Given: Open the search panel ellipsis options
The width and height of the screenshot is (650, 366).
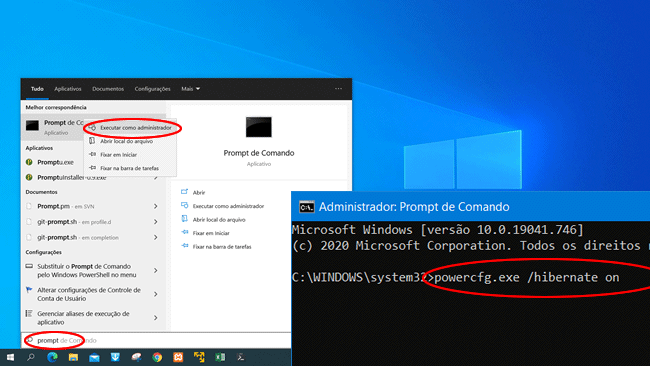Looking at the screenshot, I should [x=338, y=88].
